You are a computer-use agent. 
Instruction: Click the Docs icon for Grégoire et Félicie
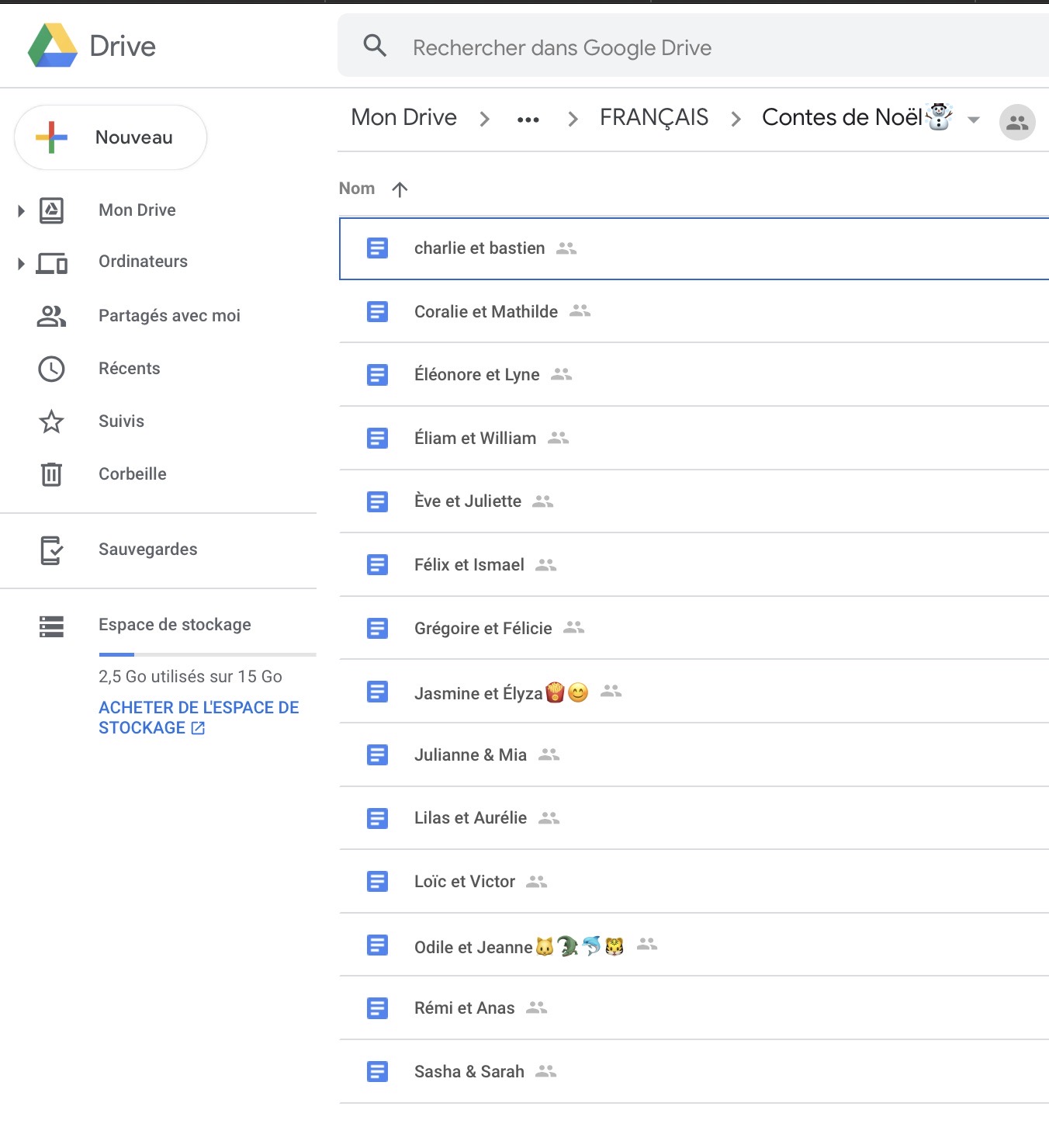[x=377, y=629]
